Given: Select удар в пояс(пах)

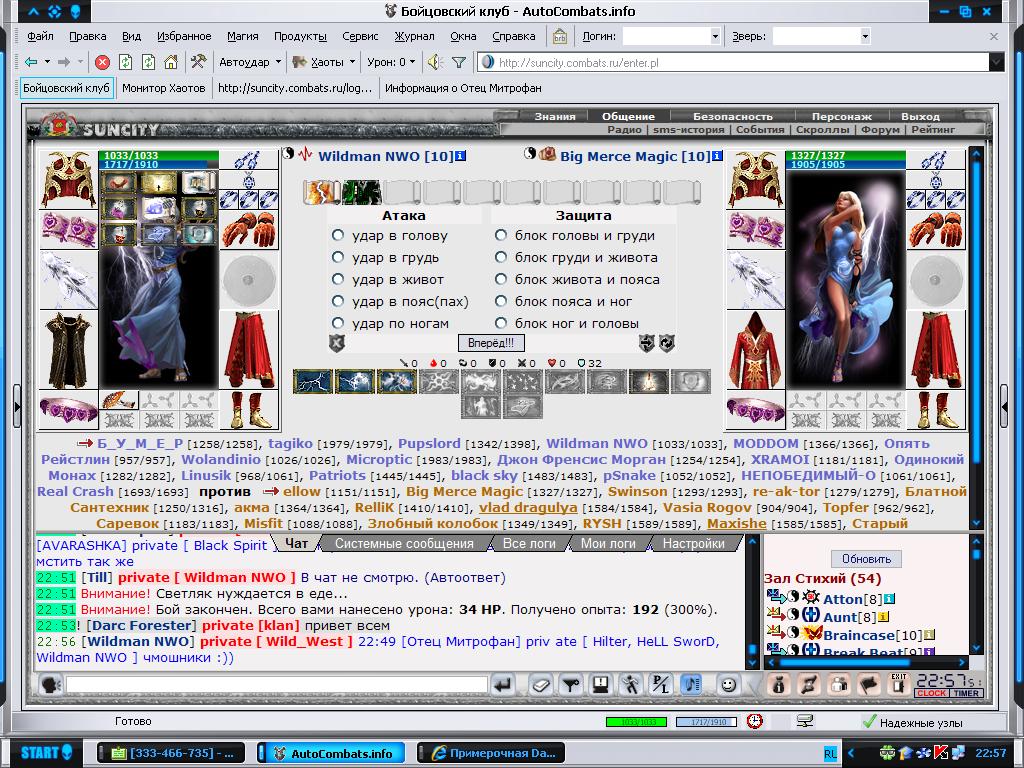Looking at the screenshot, I should 338,301.
